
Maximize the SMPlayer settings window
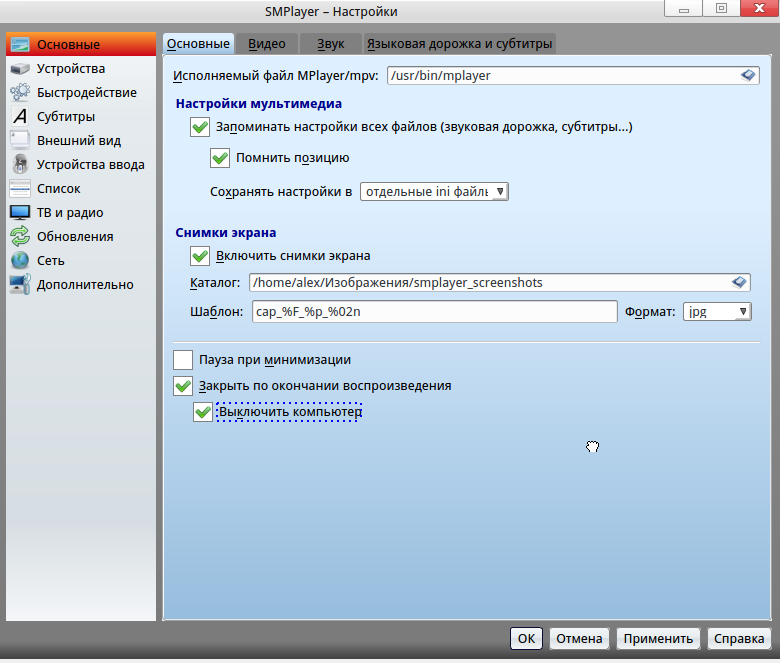click(721, 8)
